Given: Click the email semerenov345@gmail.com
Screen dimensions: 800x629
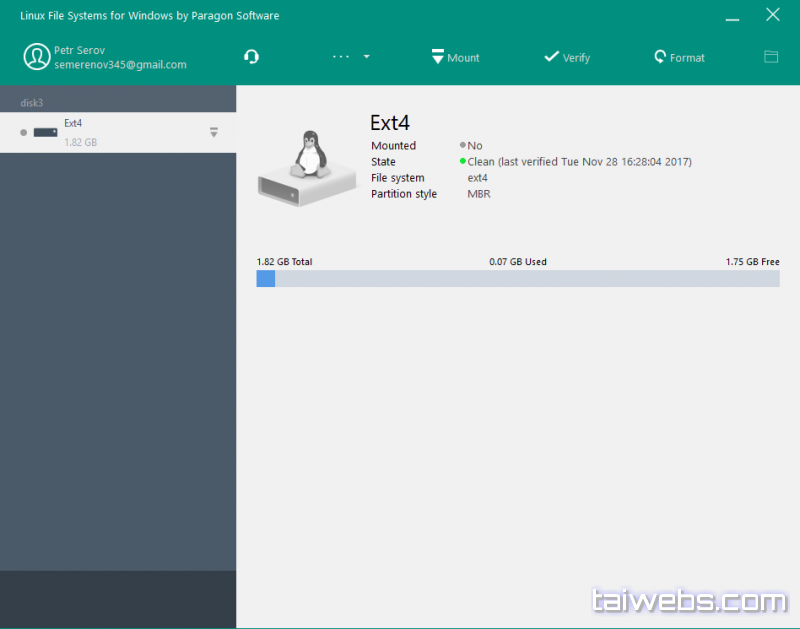Looking at the screenshot, I should coord(120,65).
